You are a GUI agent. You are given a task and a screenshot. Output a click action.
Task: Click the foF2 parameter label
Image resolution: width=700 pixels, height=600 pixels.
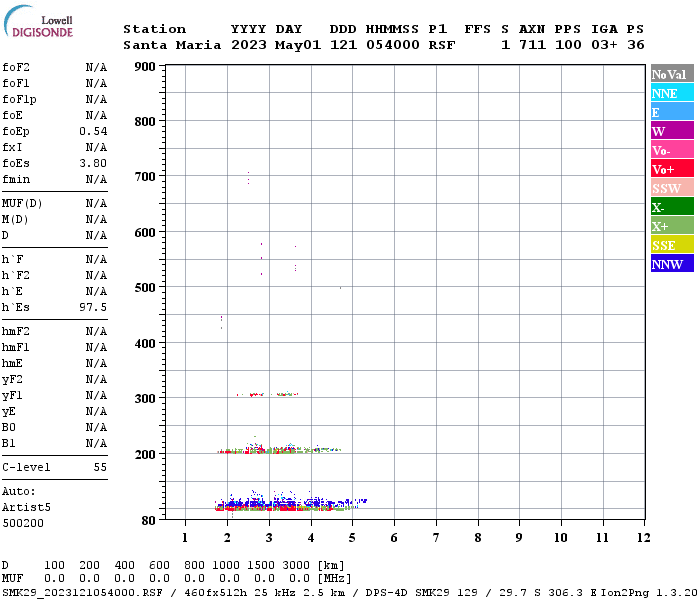pyautogui.click(x=16, y=67)
